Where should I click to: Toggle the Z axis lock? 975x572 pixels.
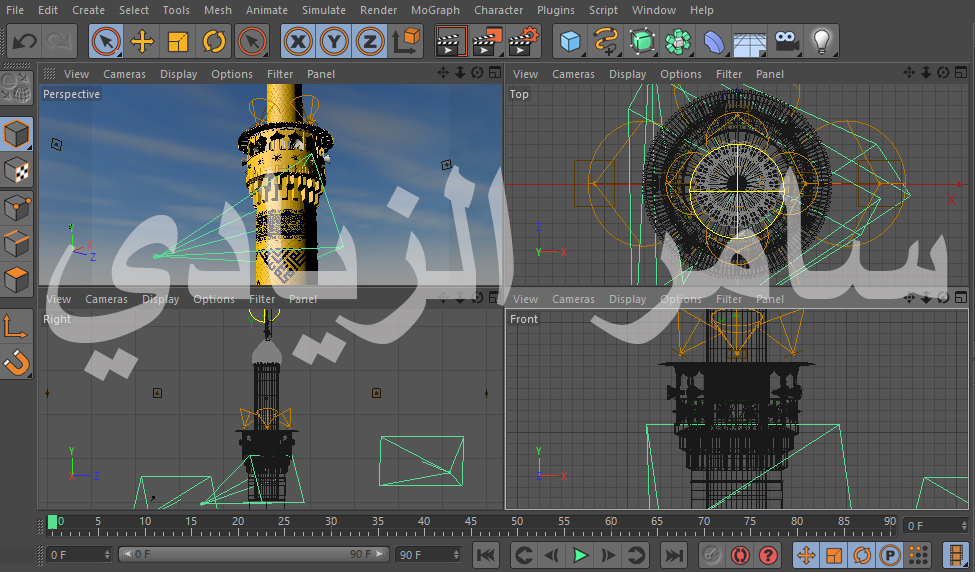pyautogui.click(x=369, y=42)
